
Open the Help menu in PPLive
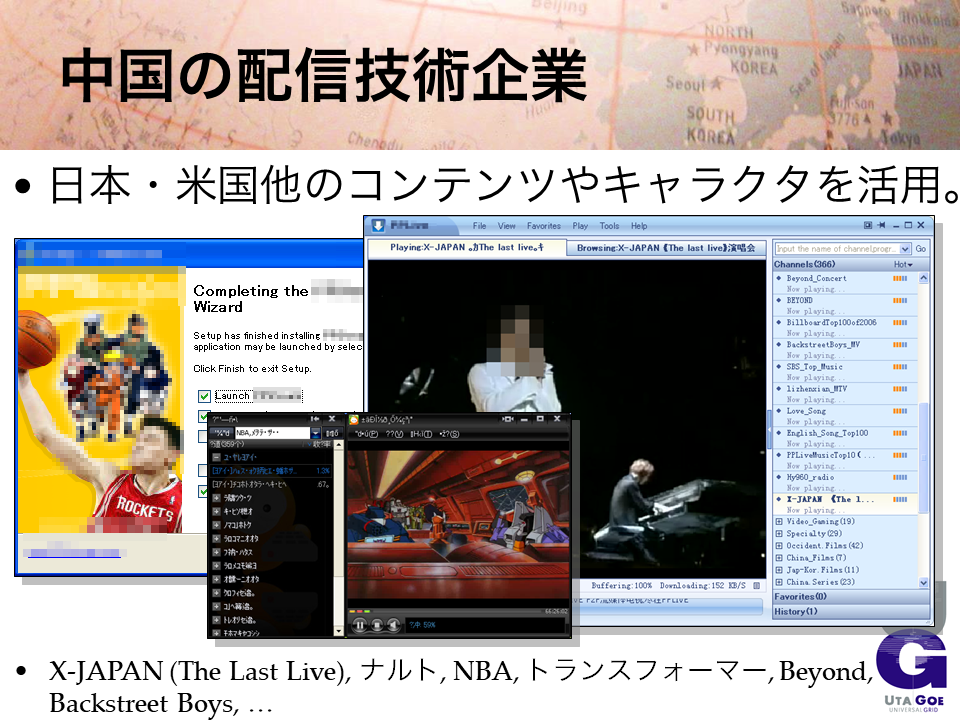639,226
